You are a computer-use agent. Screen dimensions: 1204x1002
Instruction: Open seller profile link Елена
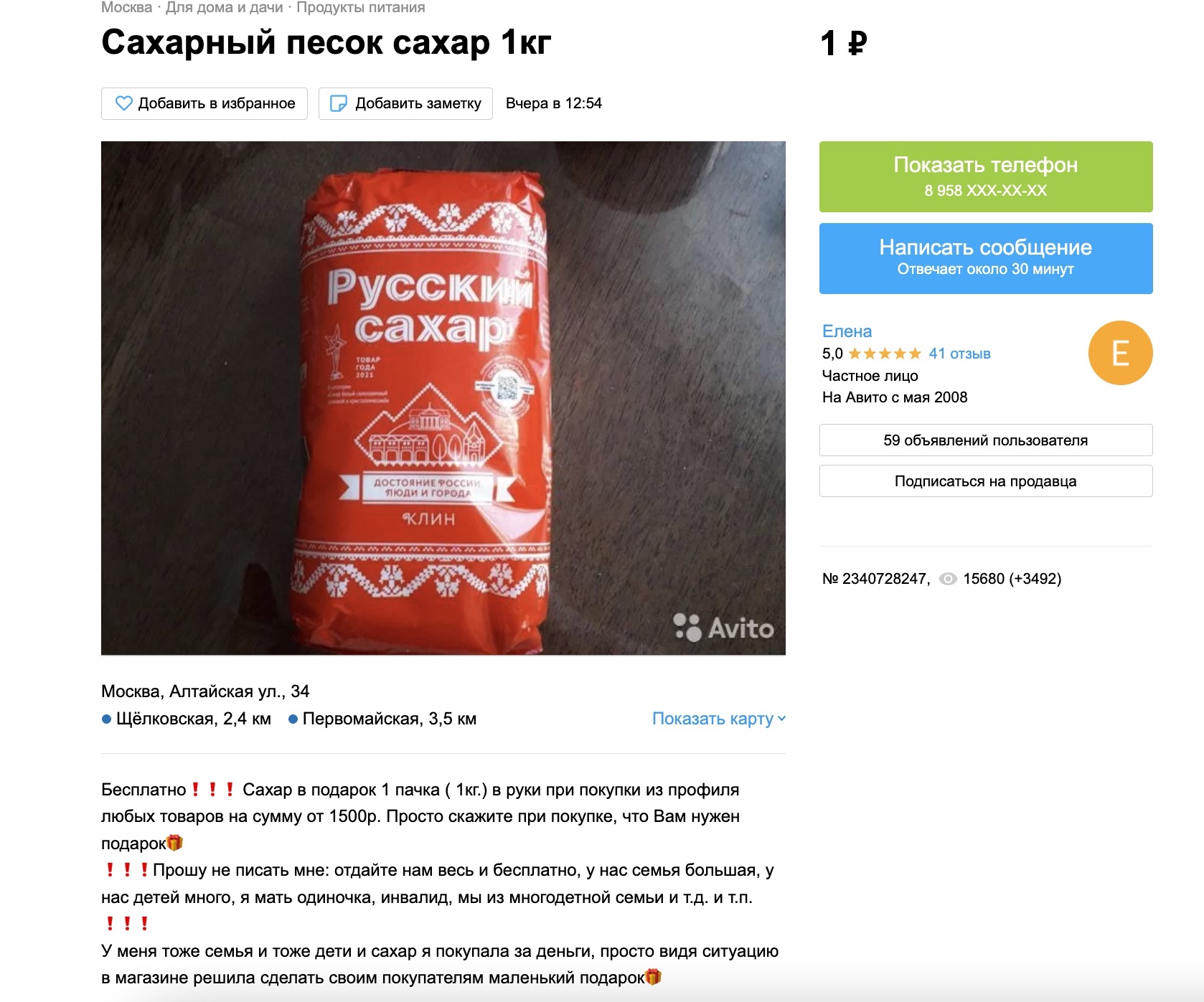pos(847,331)
